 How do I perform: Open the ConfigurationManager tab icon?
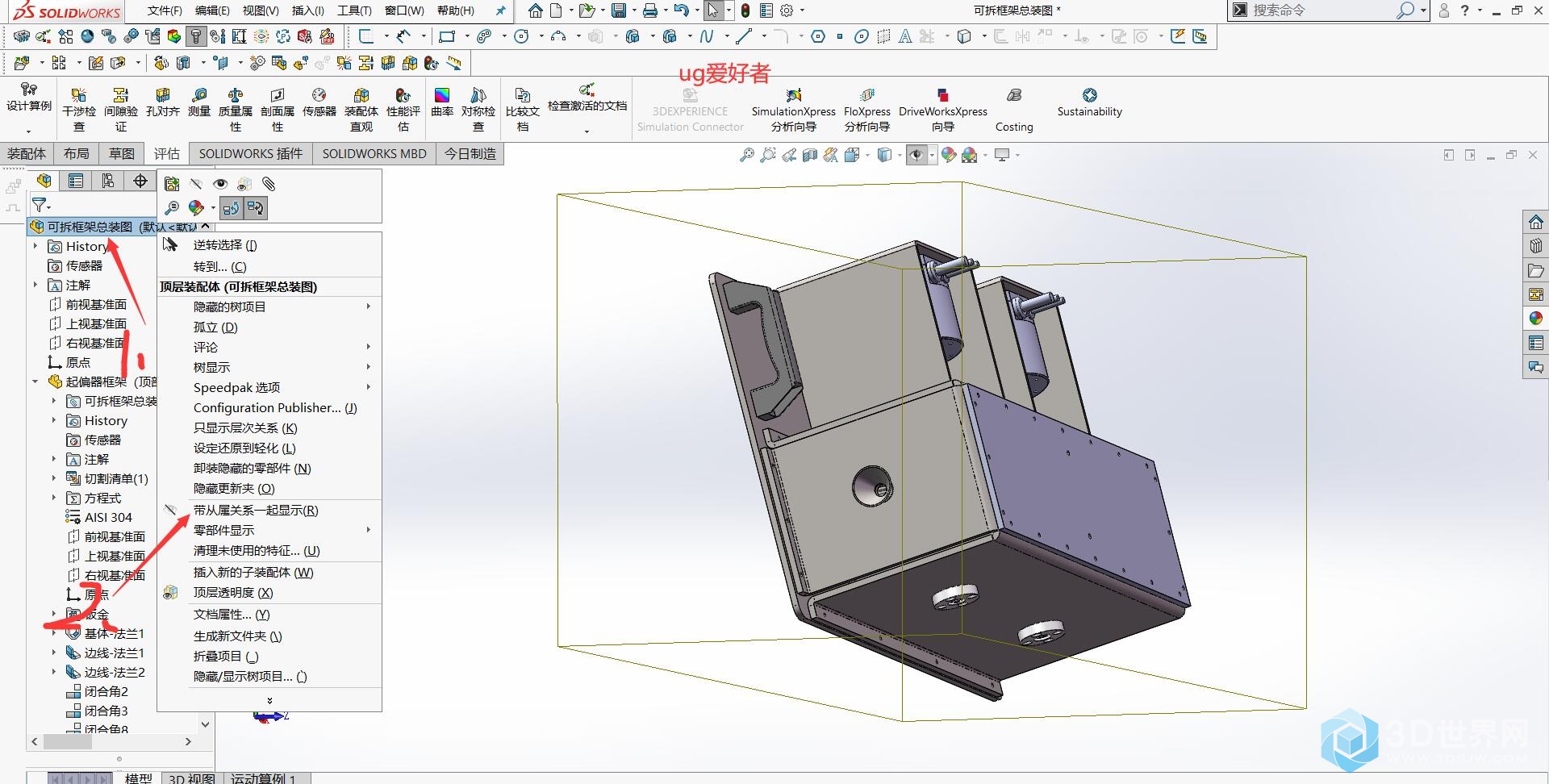click(x=108, y=181)
